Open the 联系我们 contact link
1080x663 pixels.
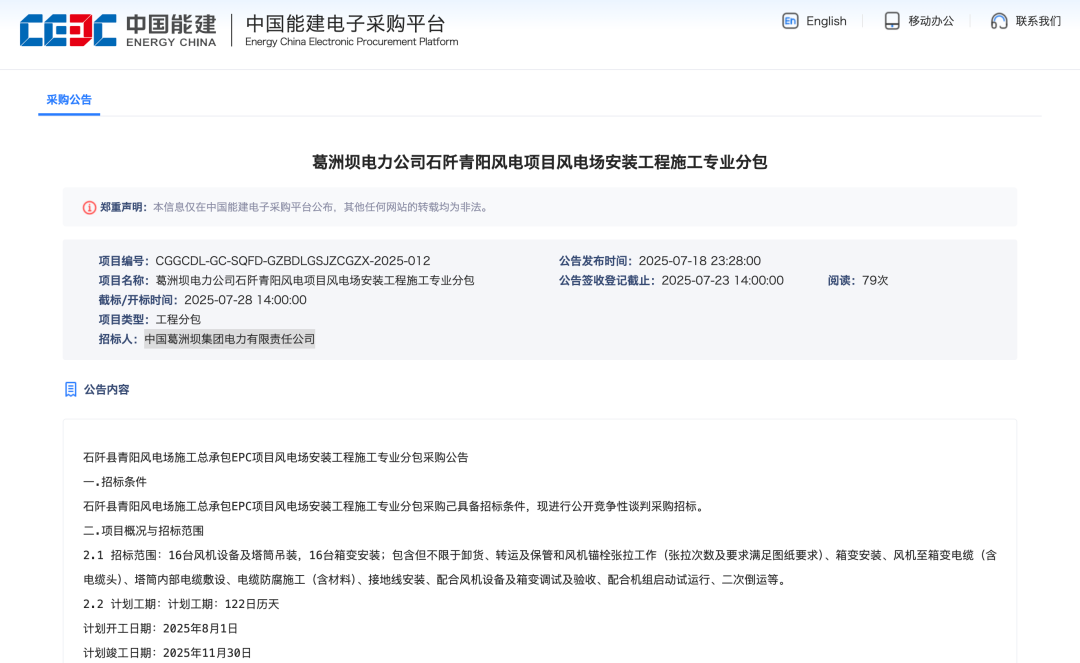click(1038, 21)
